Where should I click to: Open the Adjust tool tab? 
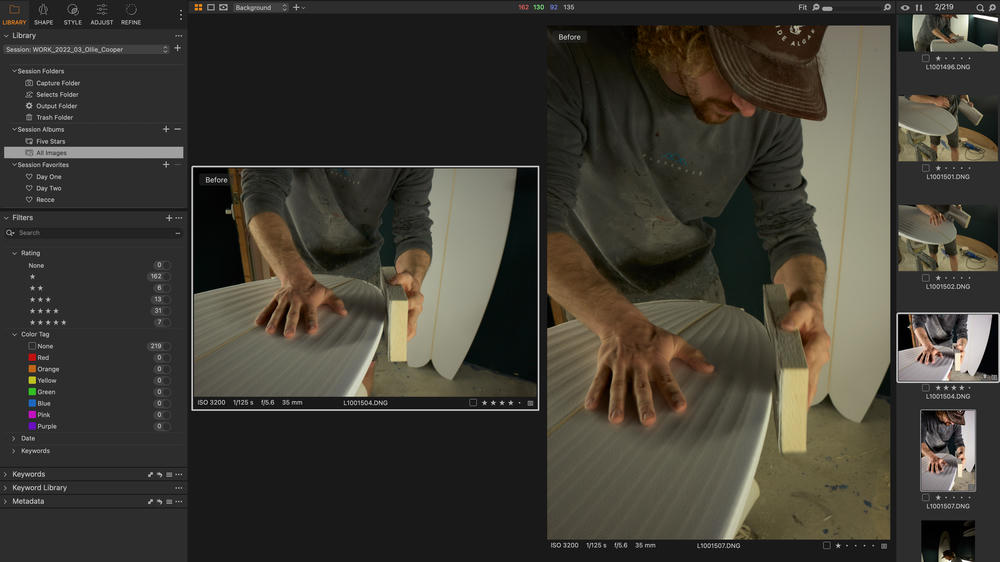pos(102,13)
